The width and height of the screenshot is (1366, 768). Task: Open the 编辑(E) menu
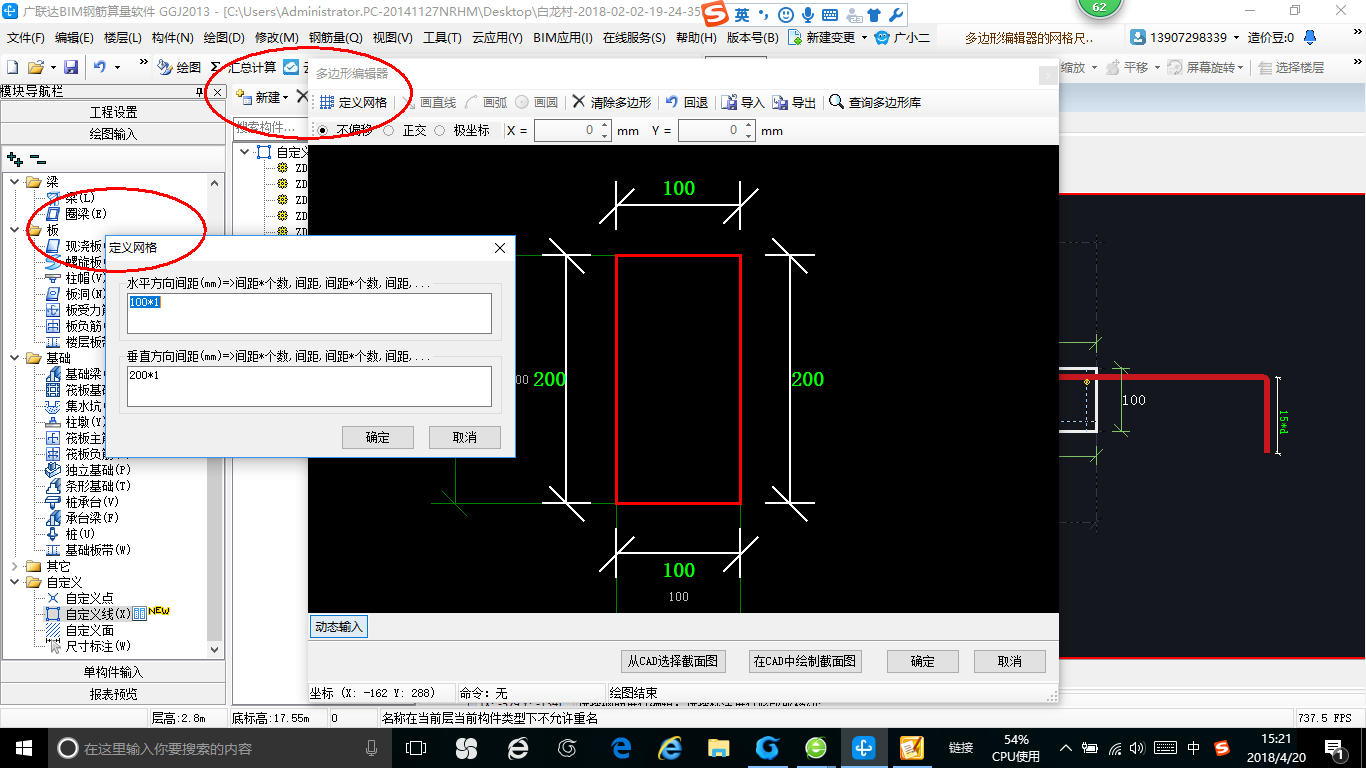point(74,38)
